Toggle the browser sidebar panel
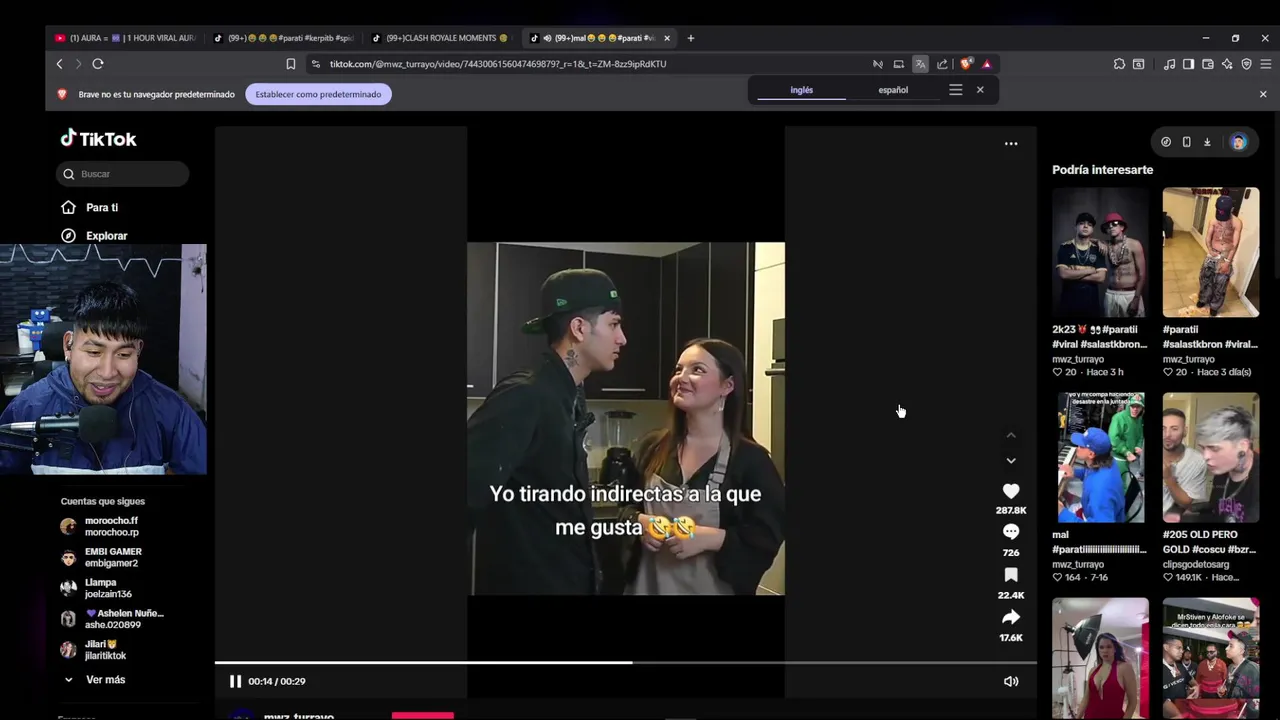This screenshot has width=1280, height=720. [1189, 64]
